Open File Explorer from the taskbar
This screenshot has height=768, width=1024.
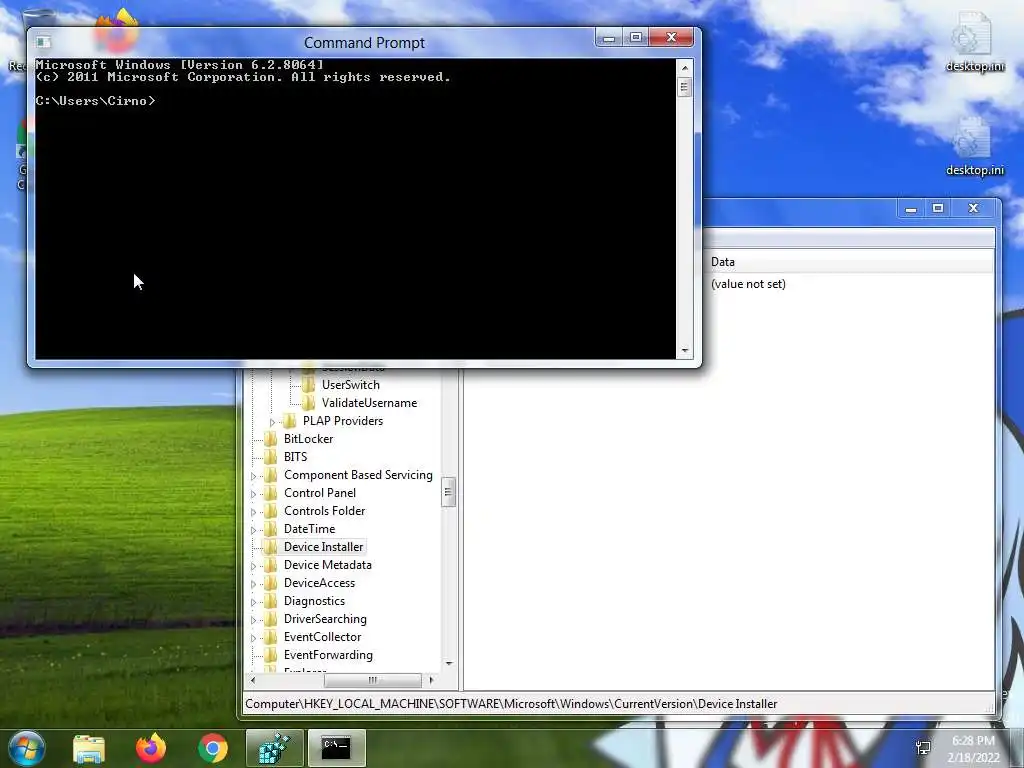pos(89,748)
